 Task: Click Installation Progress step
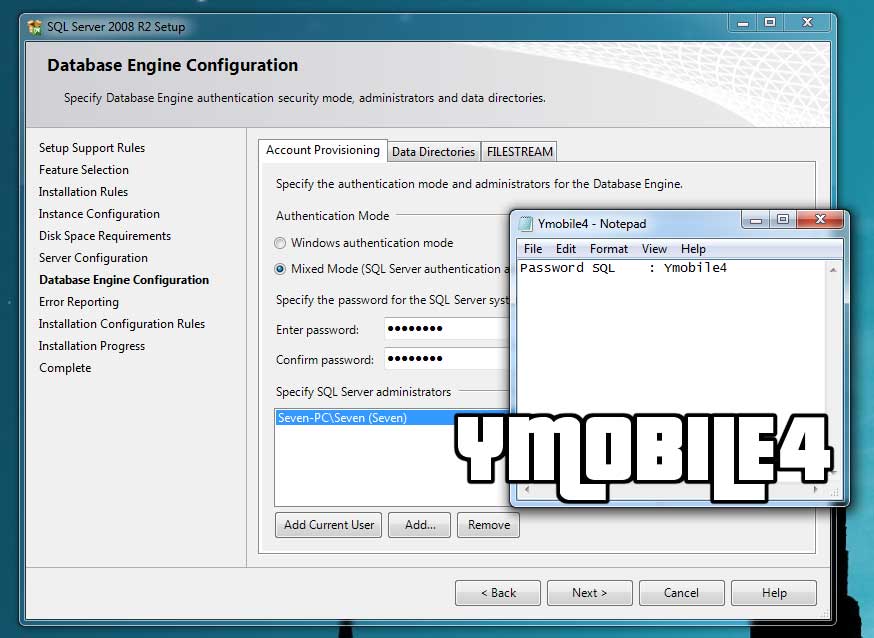[91, 346]
